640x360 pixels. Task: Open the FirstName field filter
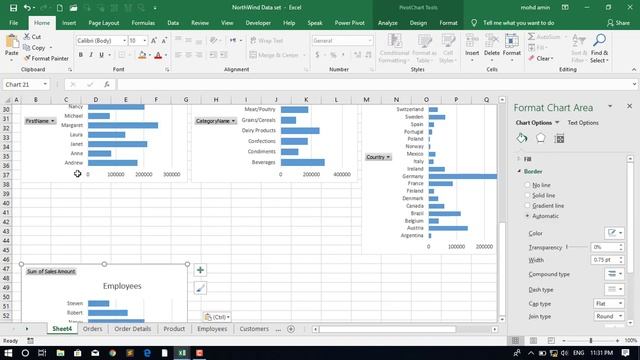[40, 121]
